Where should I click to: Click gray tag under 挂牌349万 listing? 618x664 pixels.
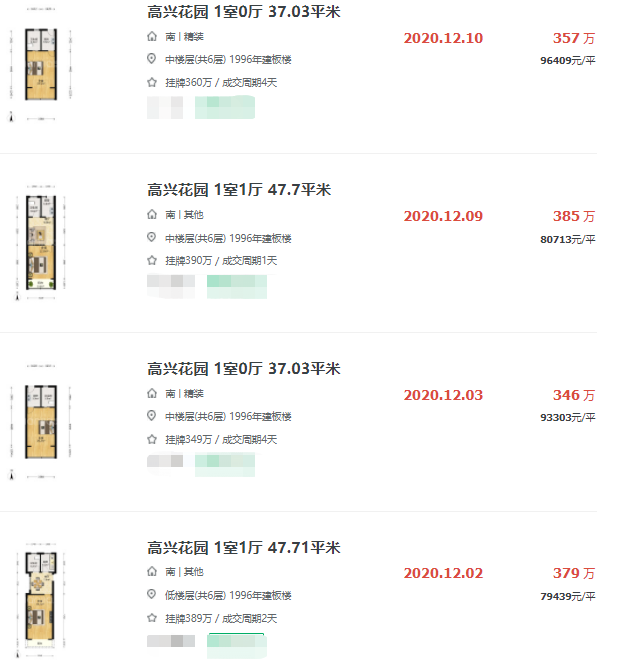coord(165,461)
